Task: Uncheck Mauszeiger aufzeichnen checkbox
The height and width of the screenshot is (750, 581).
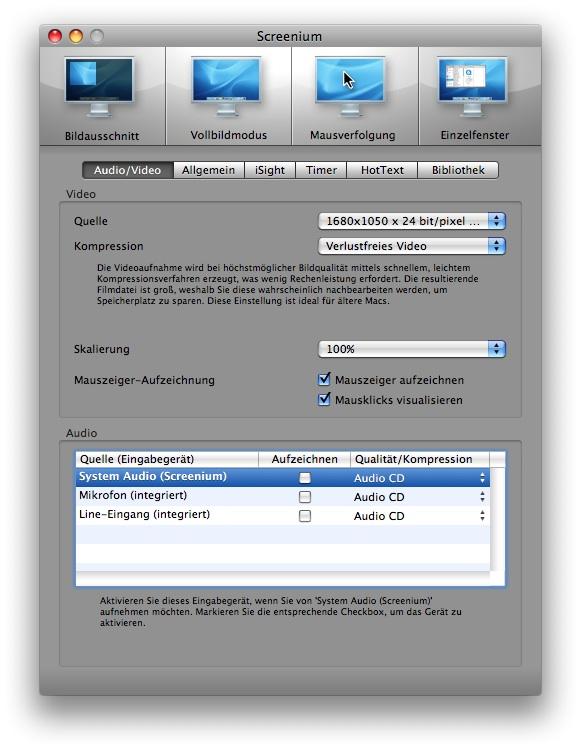Action: click(324, 380)
